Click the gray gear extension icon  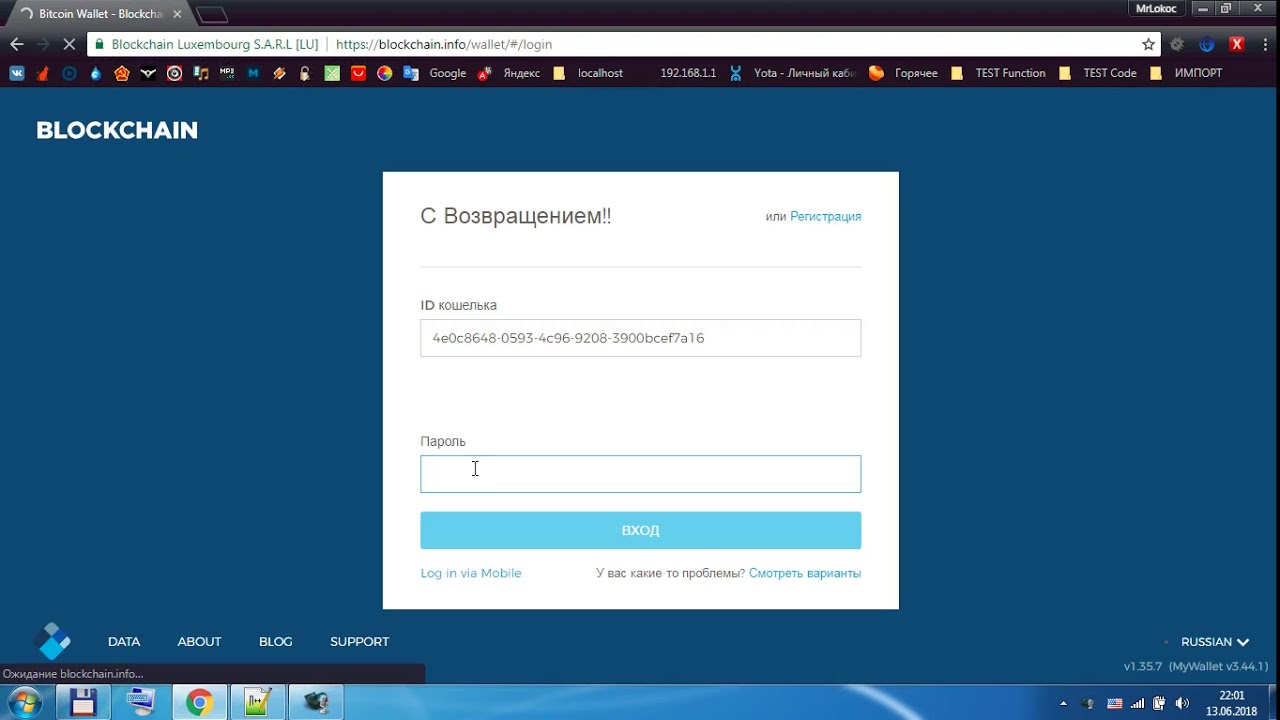1177,44
